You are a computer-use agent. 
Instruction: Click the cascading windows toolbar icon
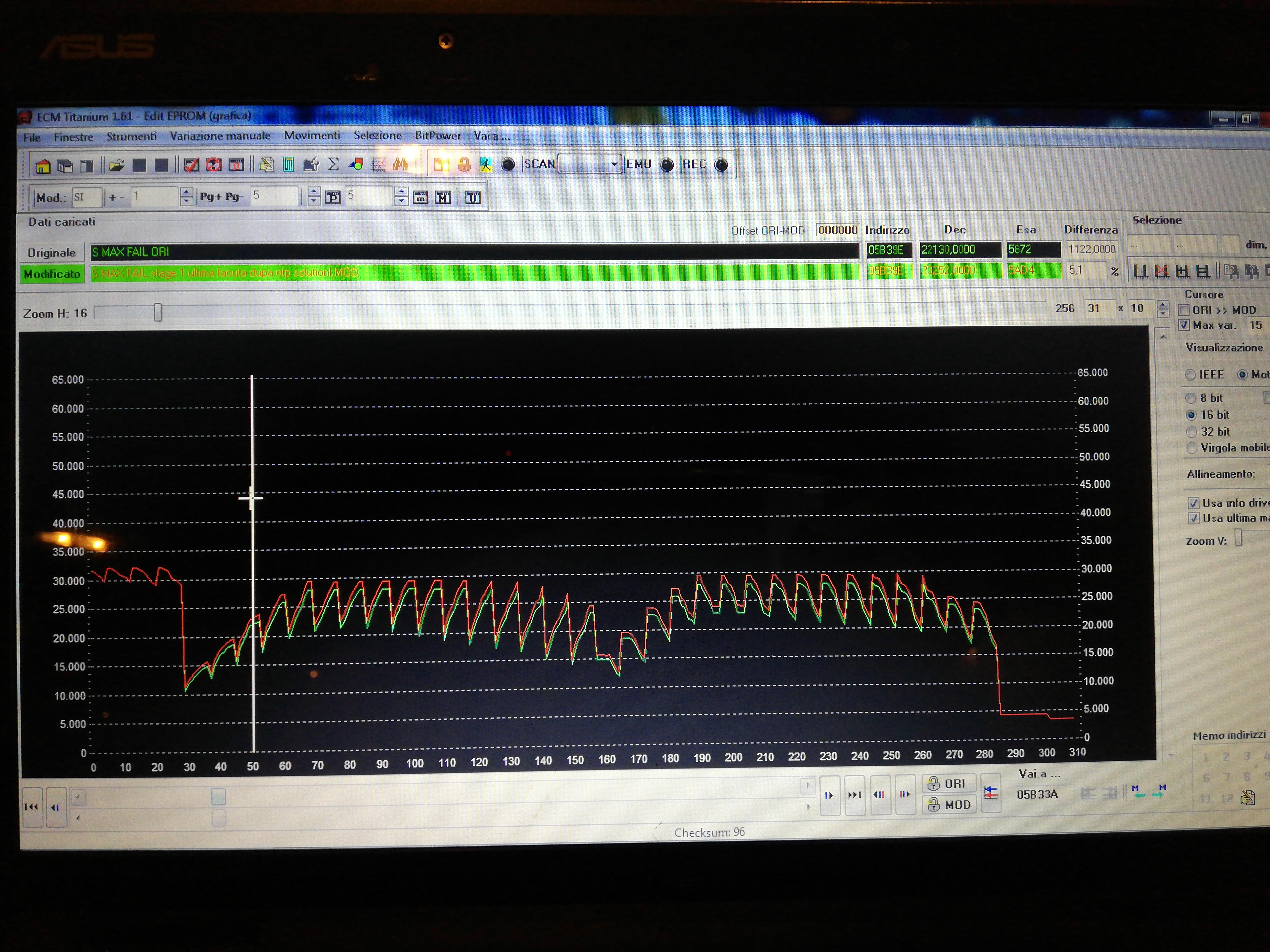[65, 166]
